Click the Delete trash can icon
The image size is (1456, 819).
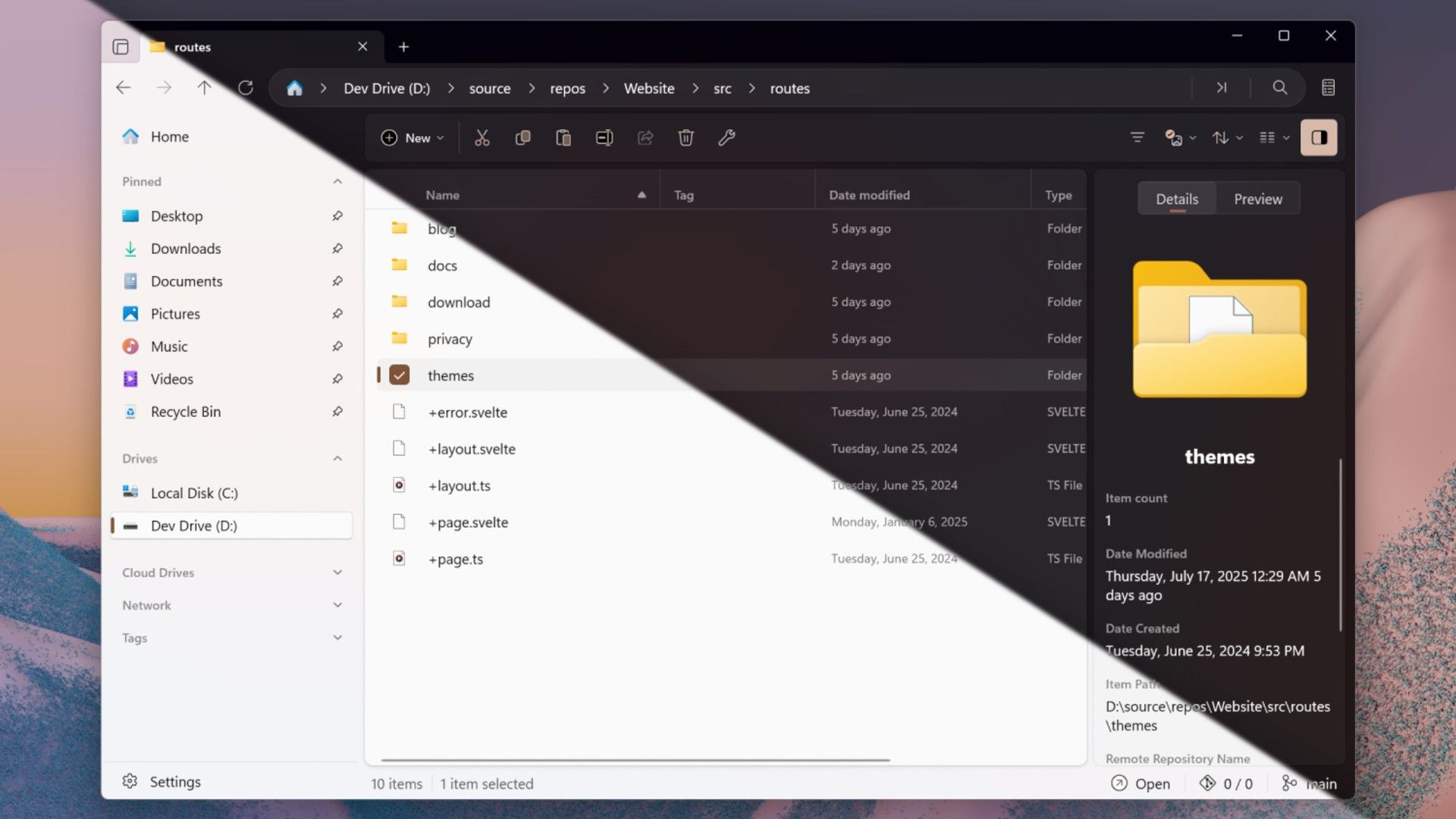686,137
